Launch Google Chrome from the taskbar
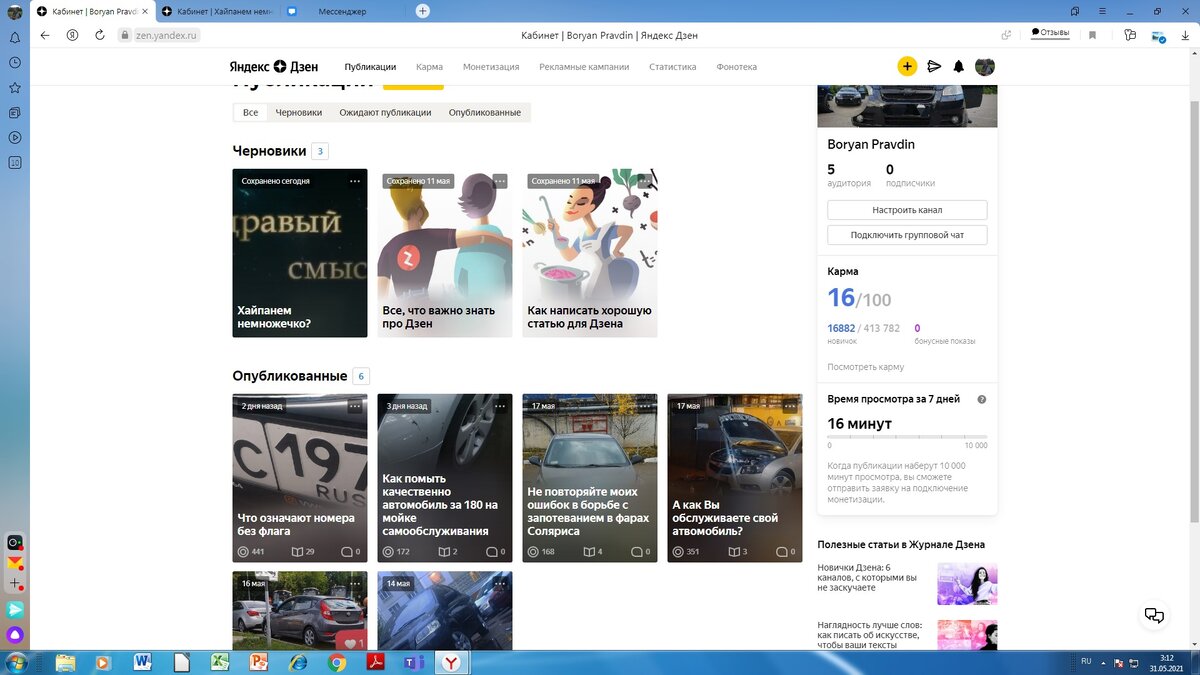Image resolution: width=1200 pixels, height=675 pixels. pyautogui.click(x=337, y=662)
